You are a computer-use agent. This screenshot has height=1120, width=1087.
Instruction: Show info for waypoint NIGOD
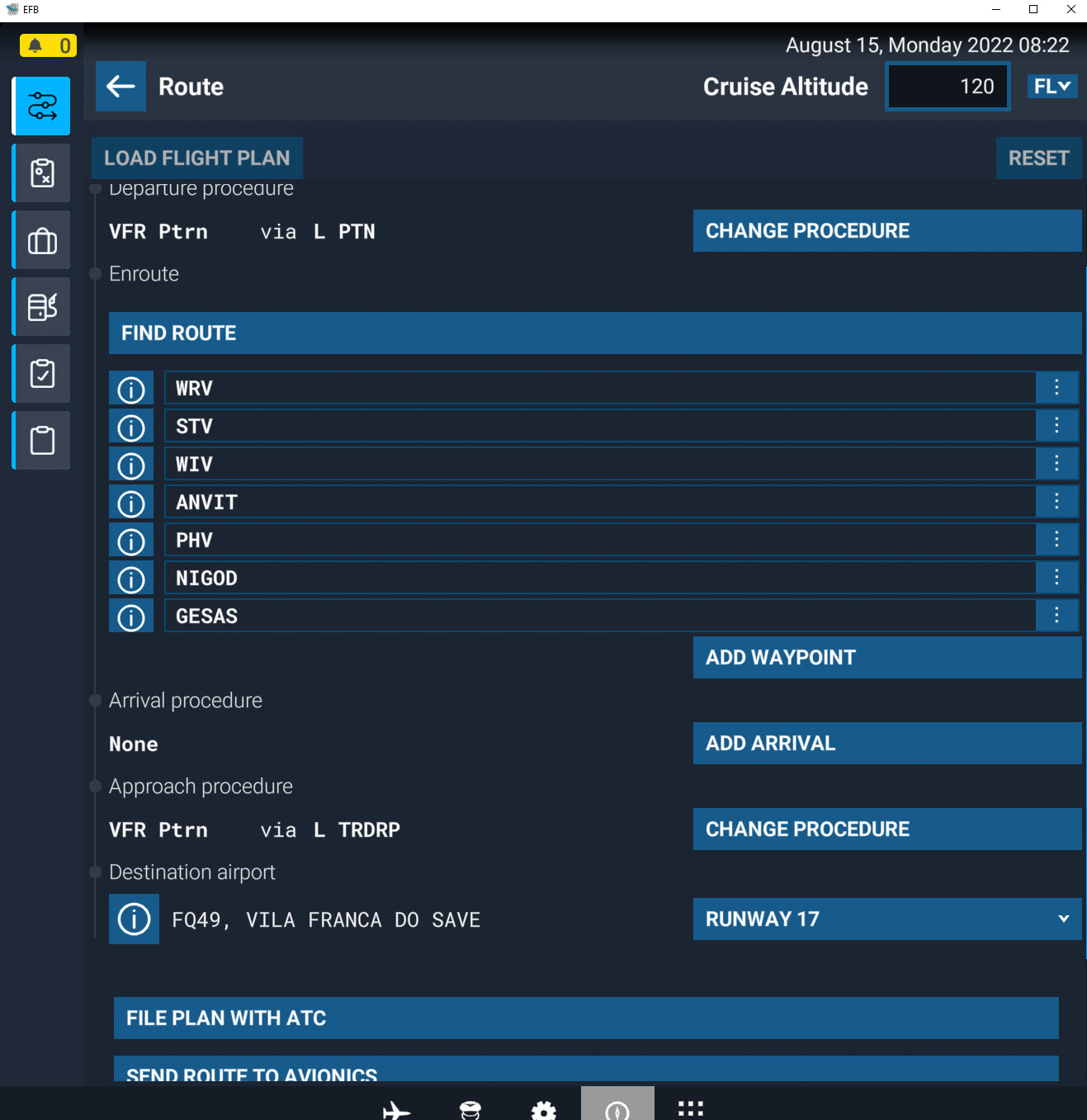[x=131, y=579]
